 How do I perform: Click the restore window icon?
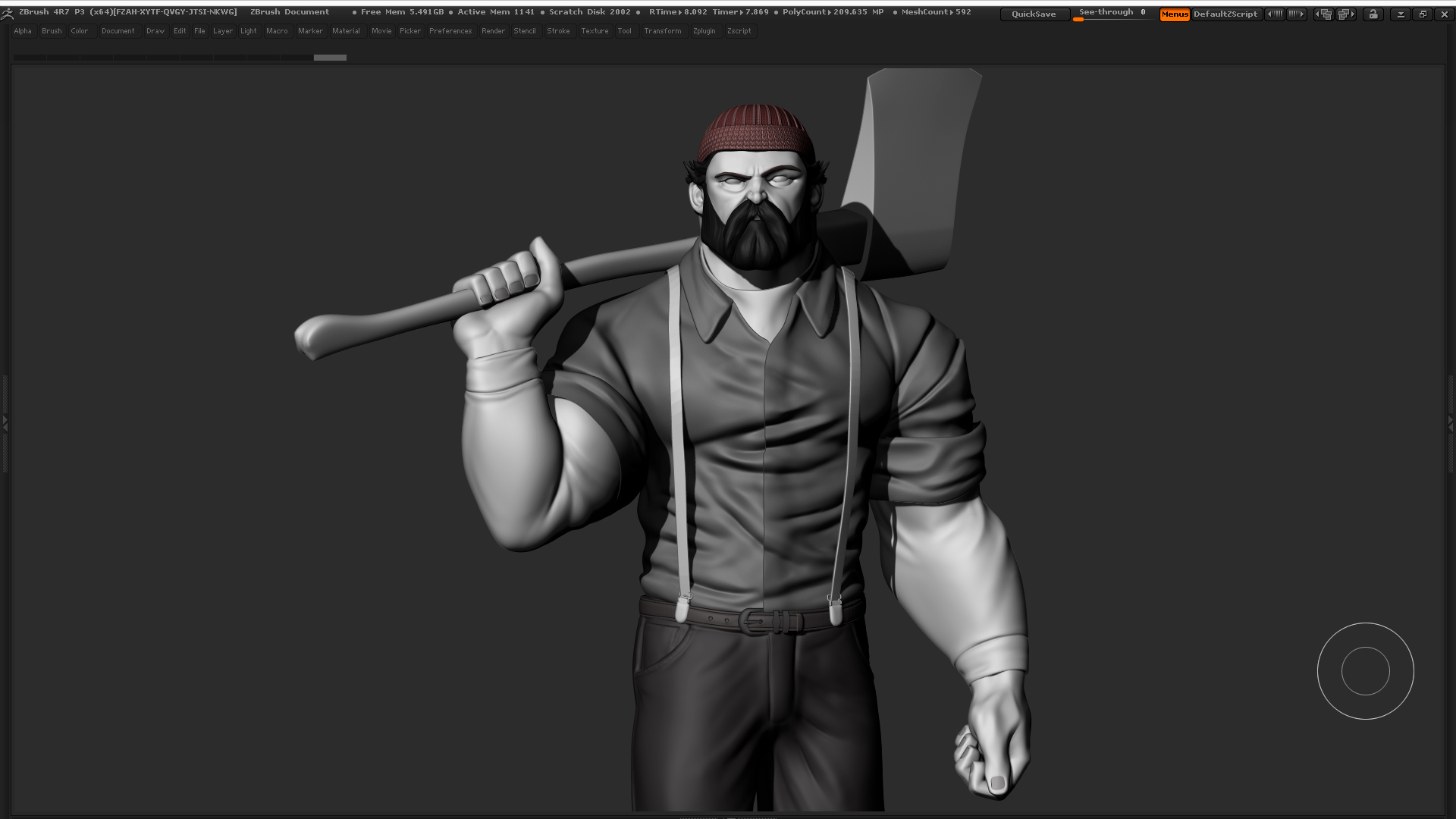tap(1423, 14)
